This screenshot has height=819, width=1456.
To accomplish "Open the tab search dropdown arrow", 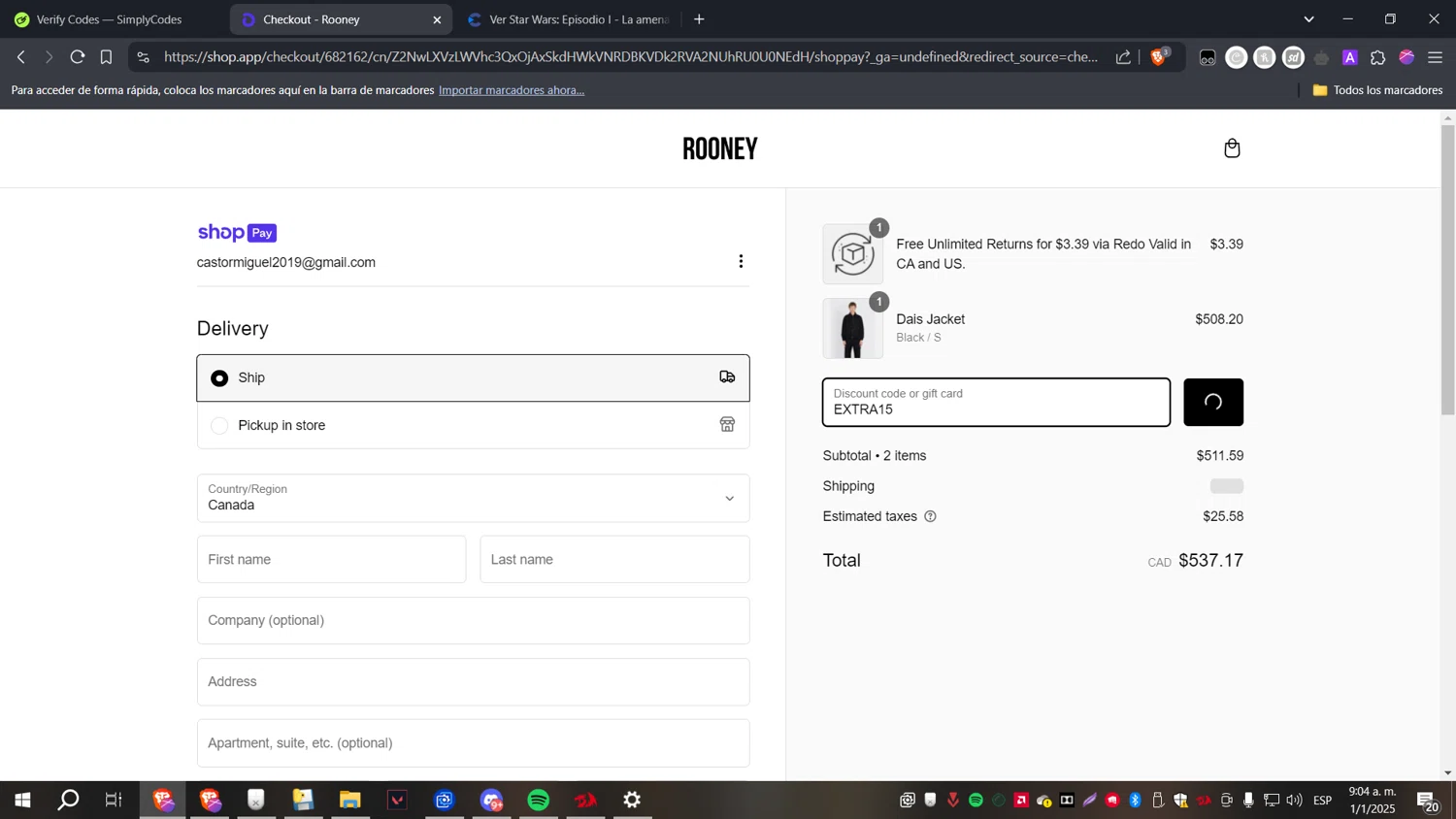I will [1308, 19].
